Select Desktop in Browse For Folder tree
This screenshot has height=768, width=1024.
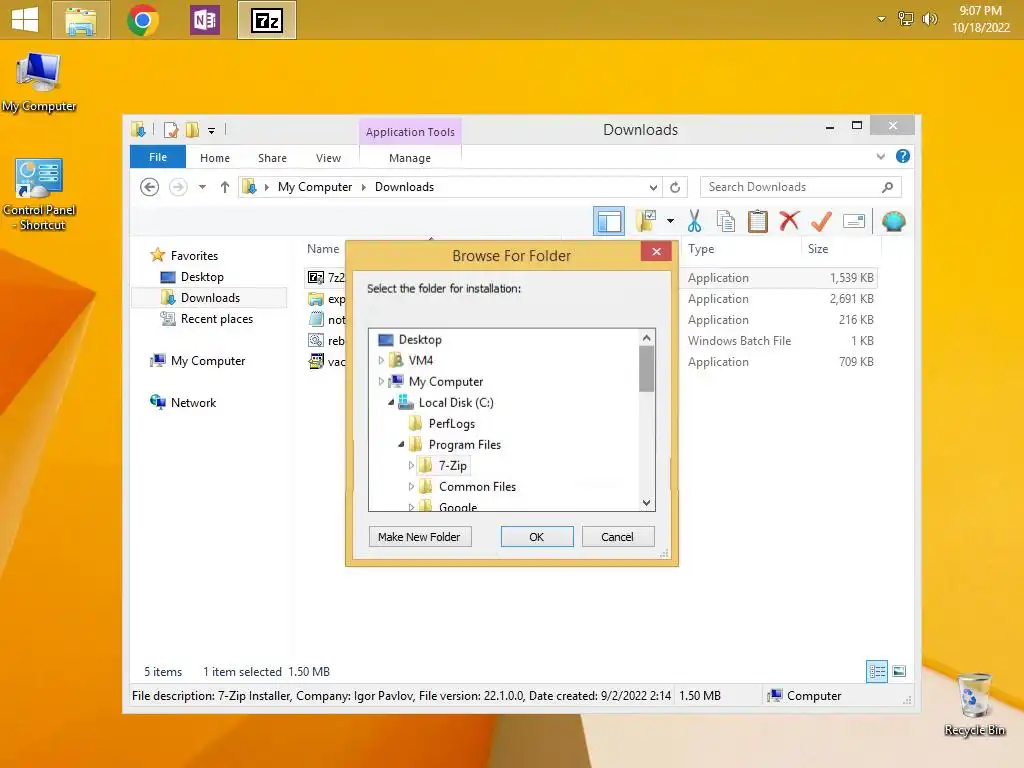pos(420,340)
